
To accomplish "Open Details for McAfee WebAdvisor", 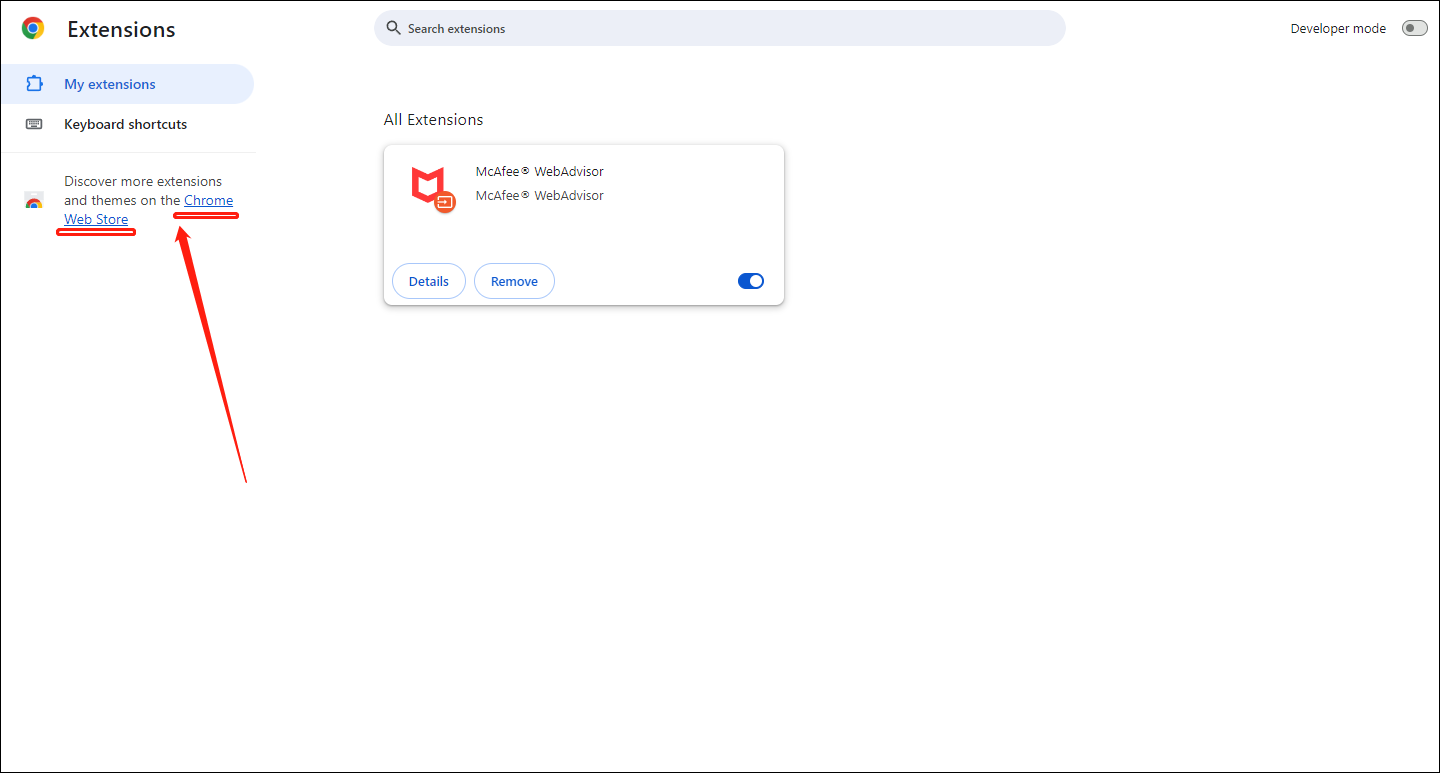I will click(x=428, y=281).
